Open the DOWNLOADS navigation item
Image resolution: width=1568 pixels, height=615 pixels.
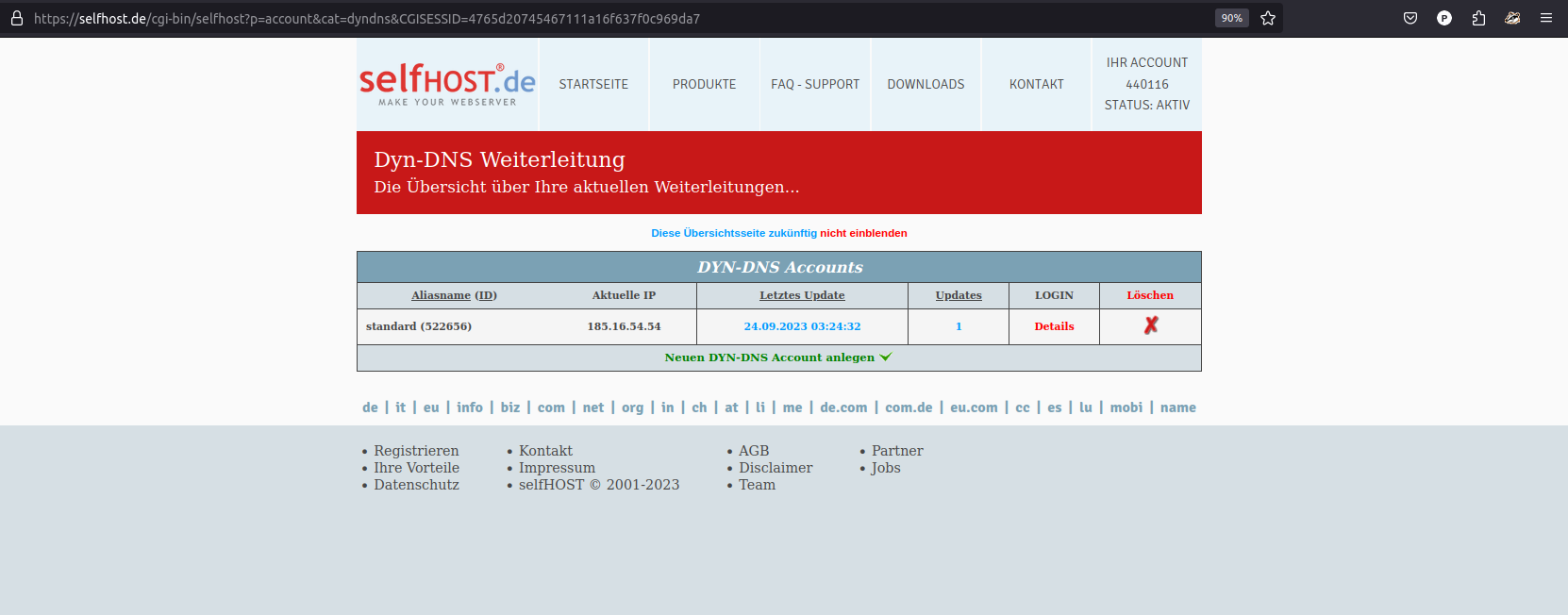pyautogui.click(x=926, y=84)
